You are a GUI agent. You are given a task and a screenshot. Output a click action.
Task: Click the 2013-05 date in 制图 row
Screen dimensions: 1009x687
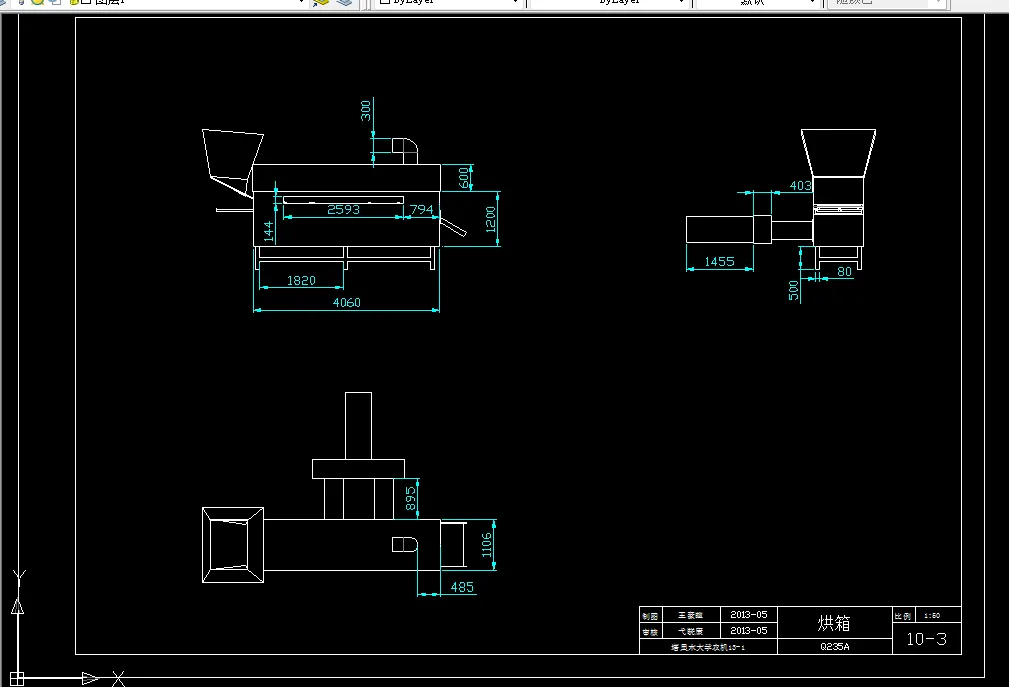tap(748, 614)
